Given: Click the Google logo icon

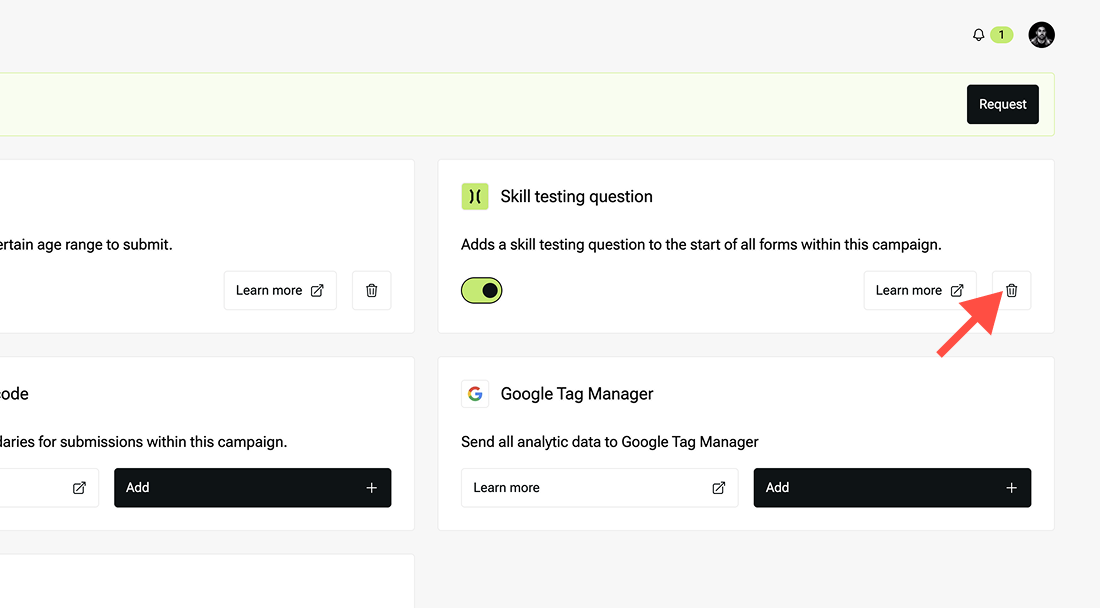Looking at the screenshot, I should coord(474,394).
